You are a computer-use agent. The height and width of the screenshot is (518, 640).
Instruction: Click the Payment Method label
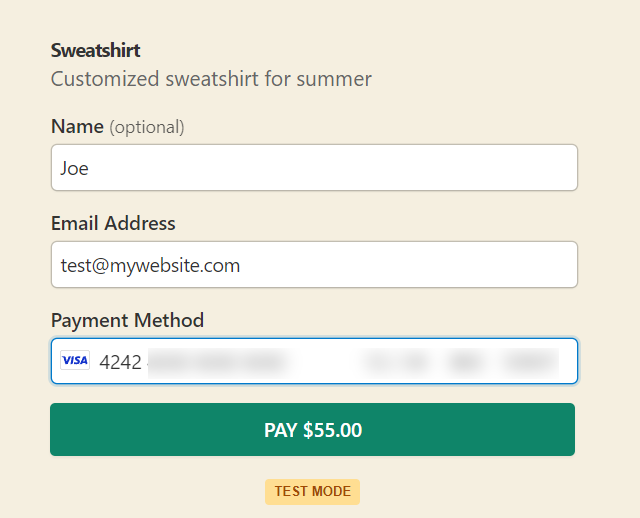point(127,320)
